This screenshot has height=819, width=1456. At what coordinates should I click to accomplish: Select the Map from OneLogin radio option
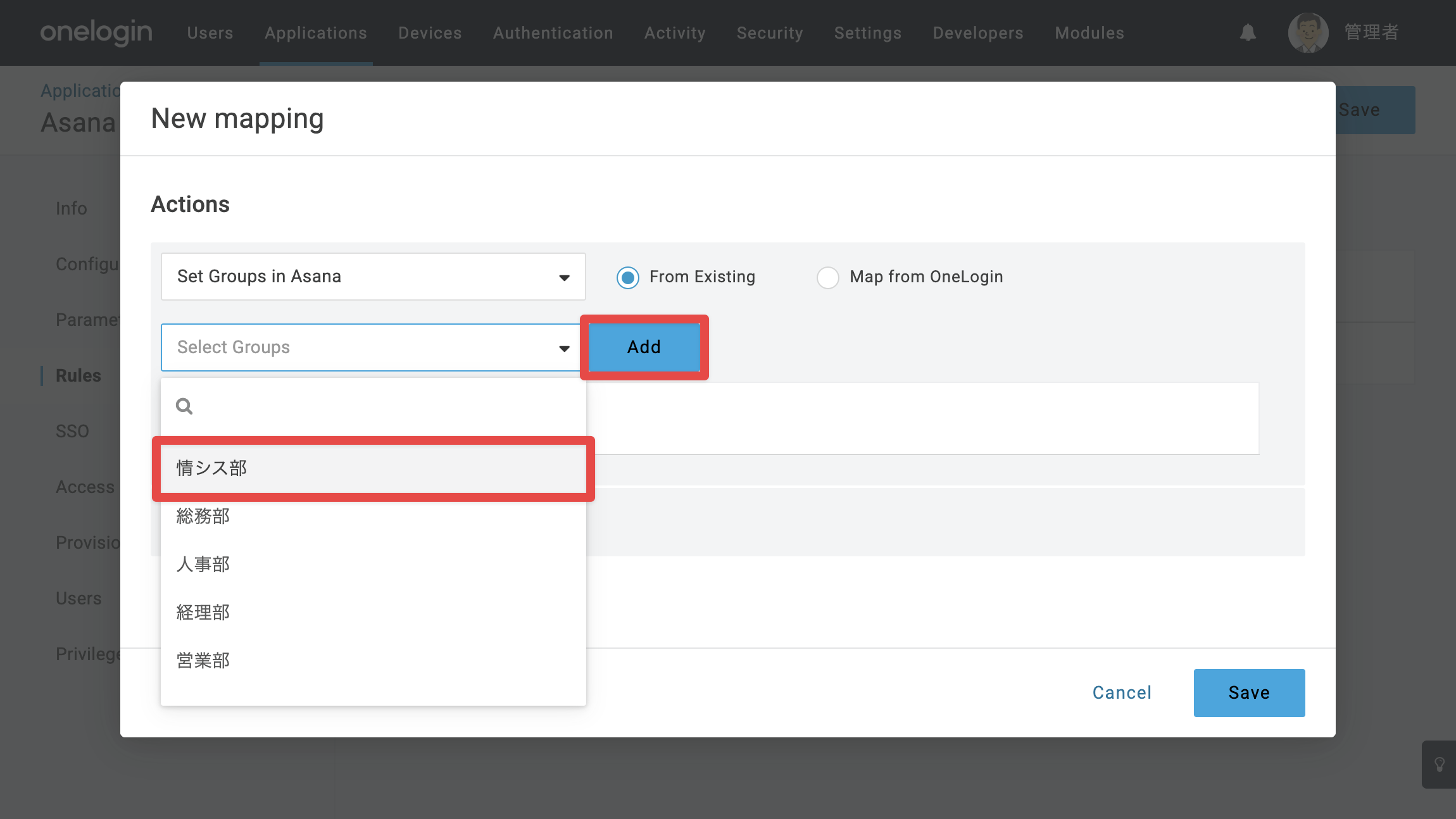828,277
